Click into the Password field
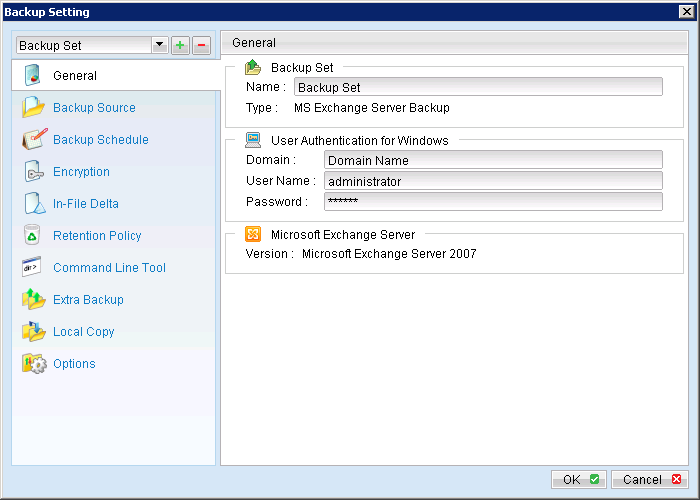This screenshot has width=700, height=500. click(x=493, y=202)
